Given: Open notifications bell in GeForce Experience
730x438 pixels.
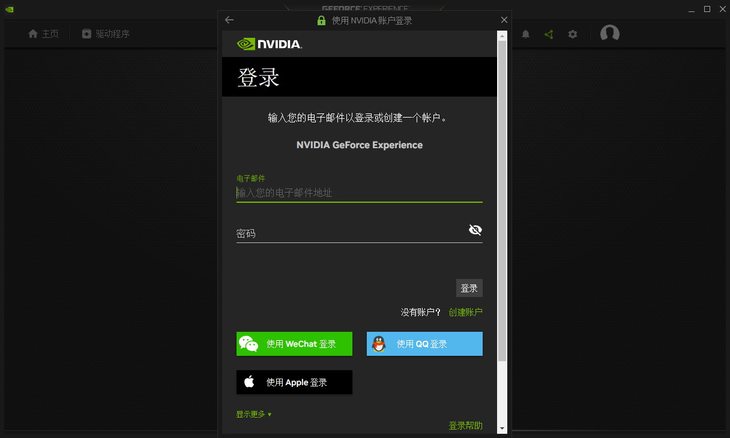Looking at the screenshot, I should (526, 34).
